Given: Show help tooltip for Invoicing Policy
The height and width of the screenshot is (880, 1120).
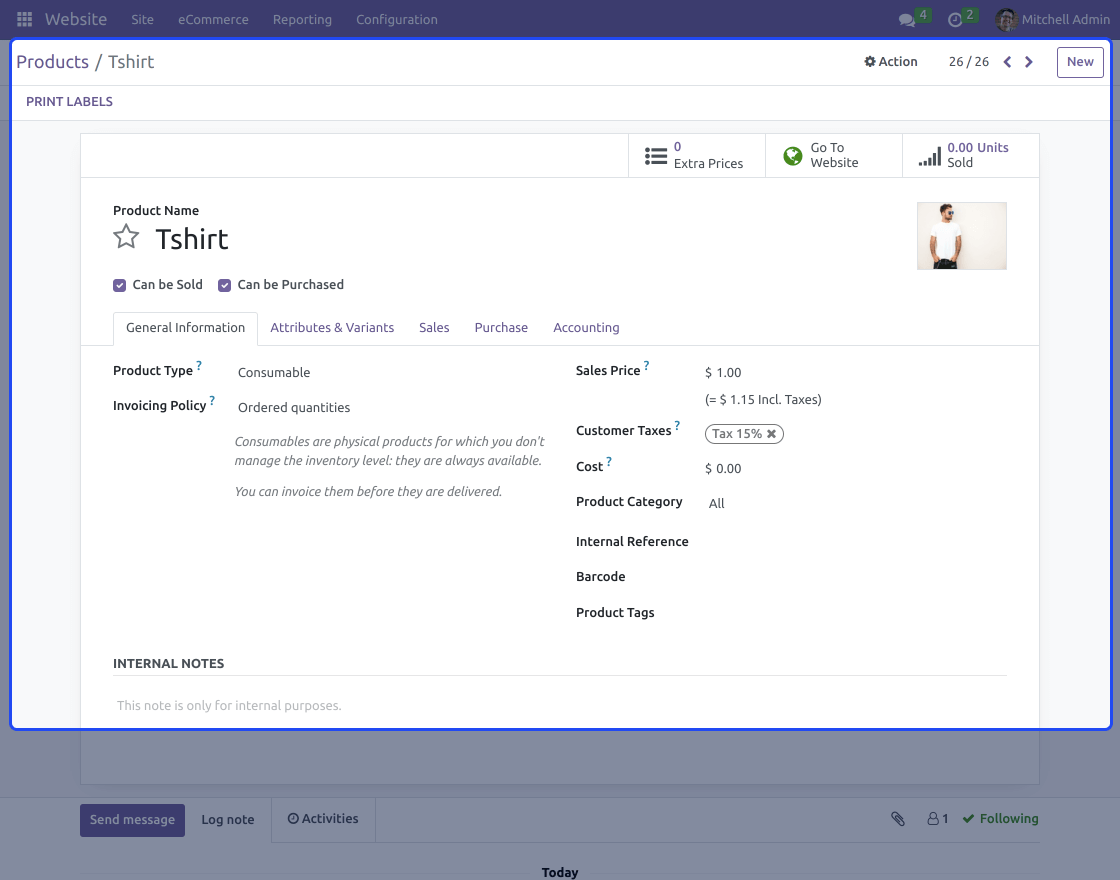Looking at the screenshot, I should click(212, 401).
